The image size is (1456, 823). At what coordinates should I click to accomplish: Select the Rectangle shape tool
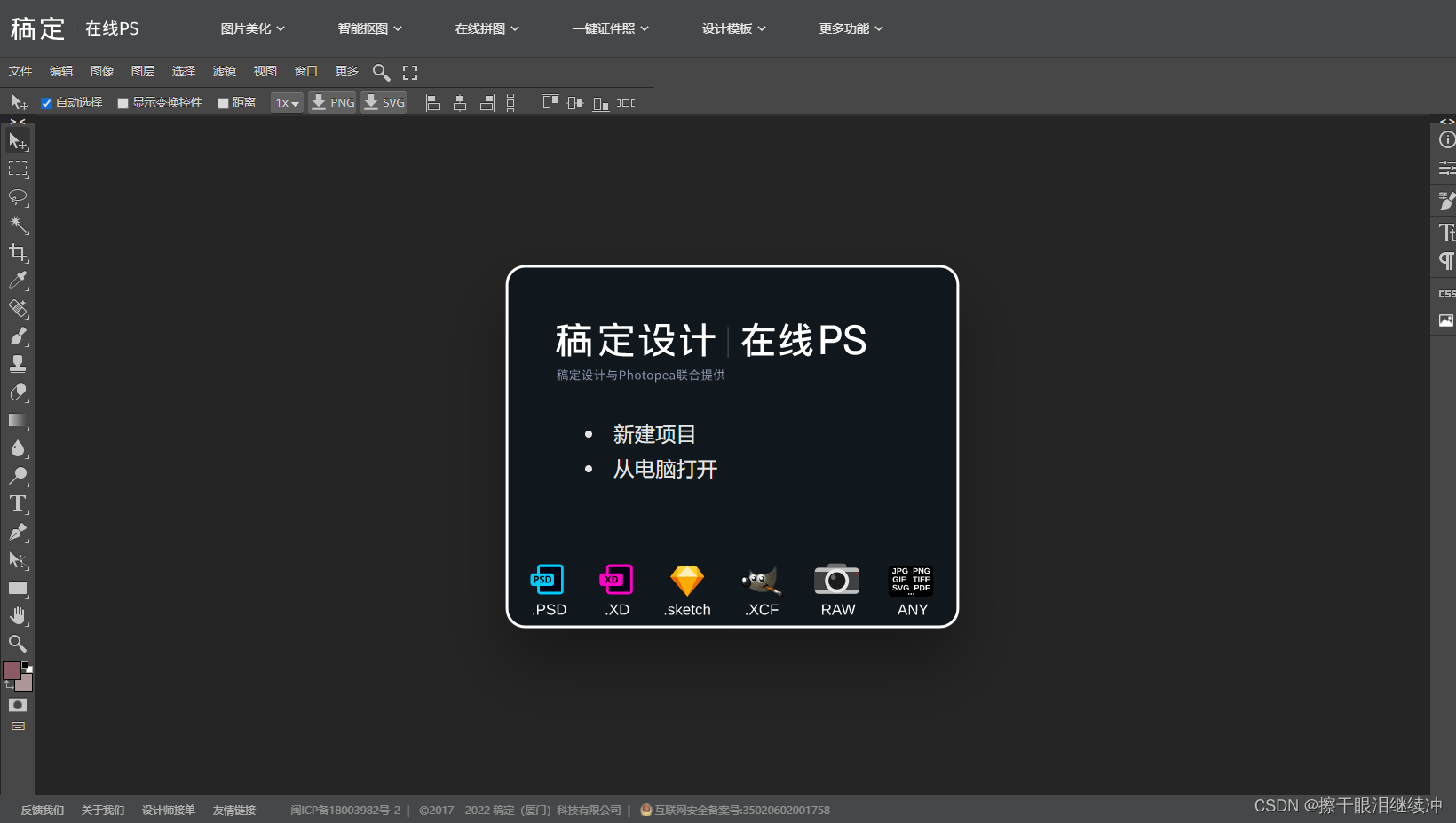(18, 588)
